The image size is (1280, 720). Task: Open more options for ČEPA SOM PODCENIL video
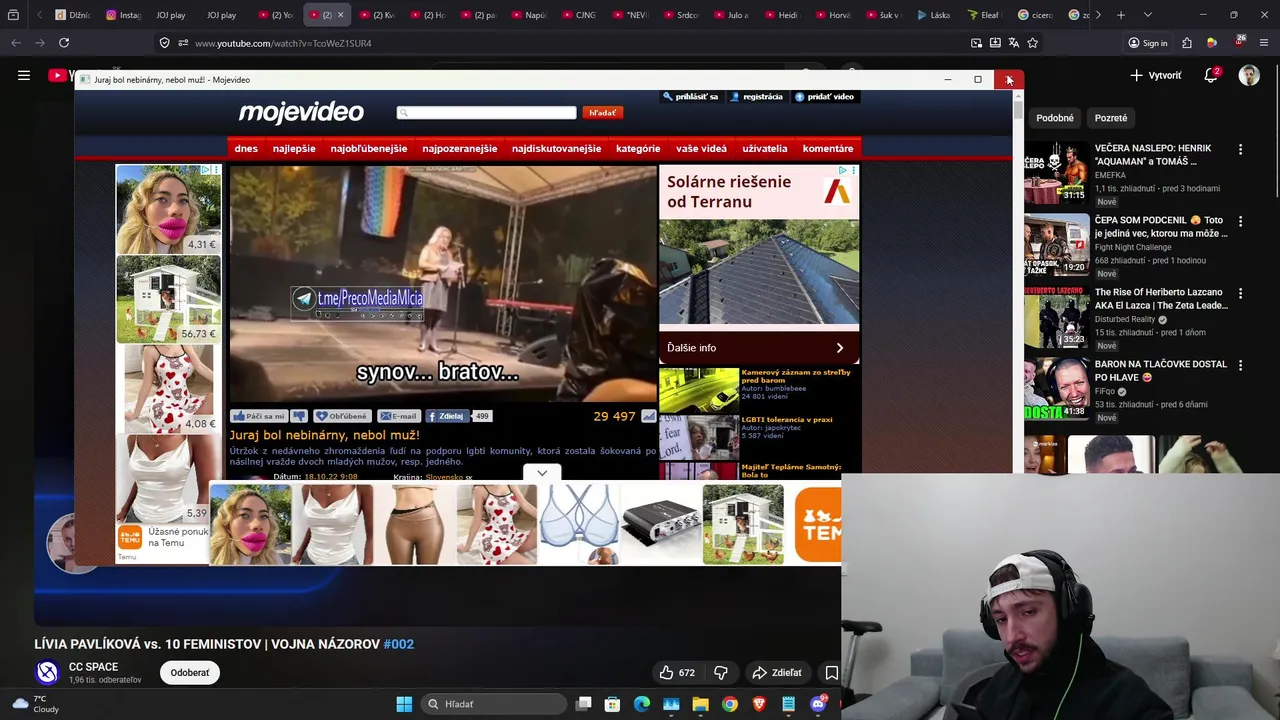click(1241, 221)
